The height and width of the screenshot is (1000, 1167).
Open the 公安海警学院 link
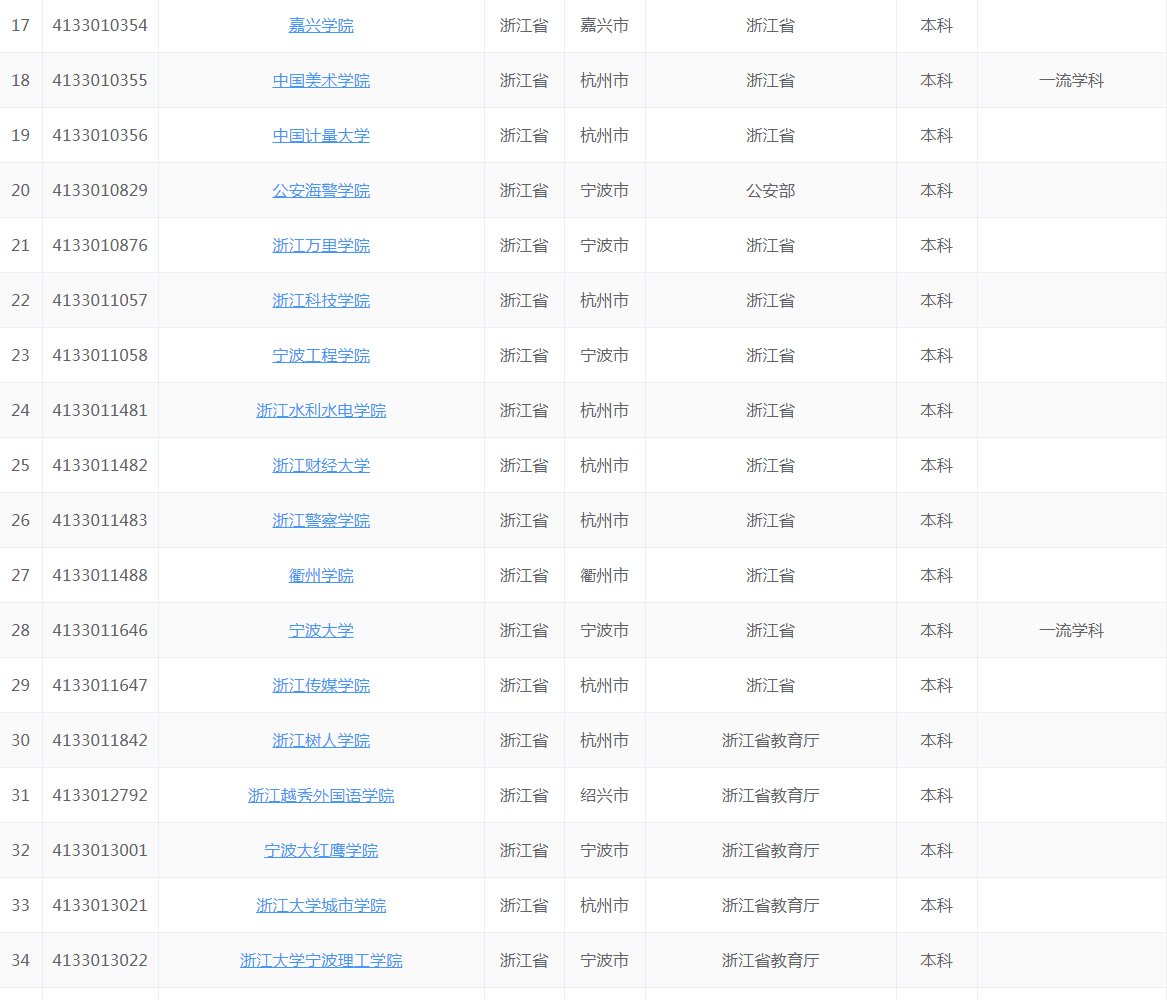[x=321, y=190]
